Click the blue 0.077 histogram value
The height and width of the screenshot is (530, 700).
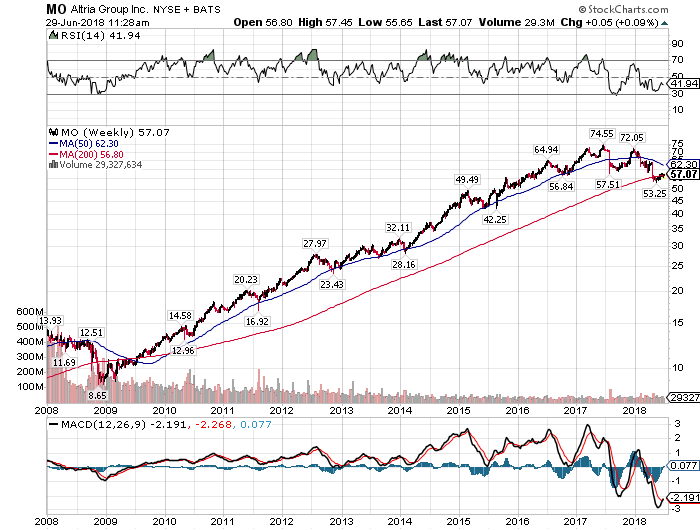pyautogui.click(x=256, y=424)
